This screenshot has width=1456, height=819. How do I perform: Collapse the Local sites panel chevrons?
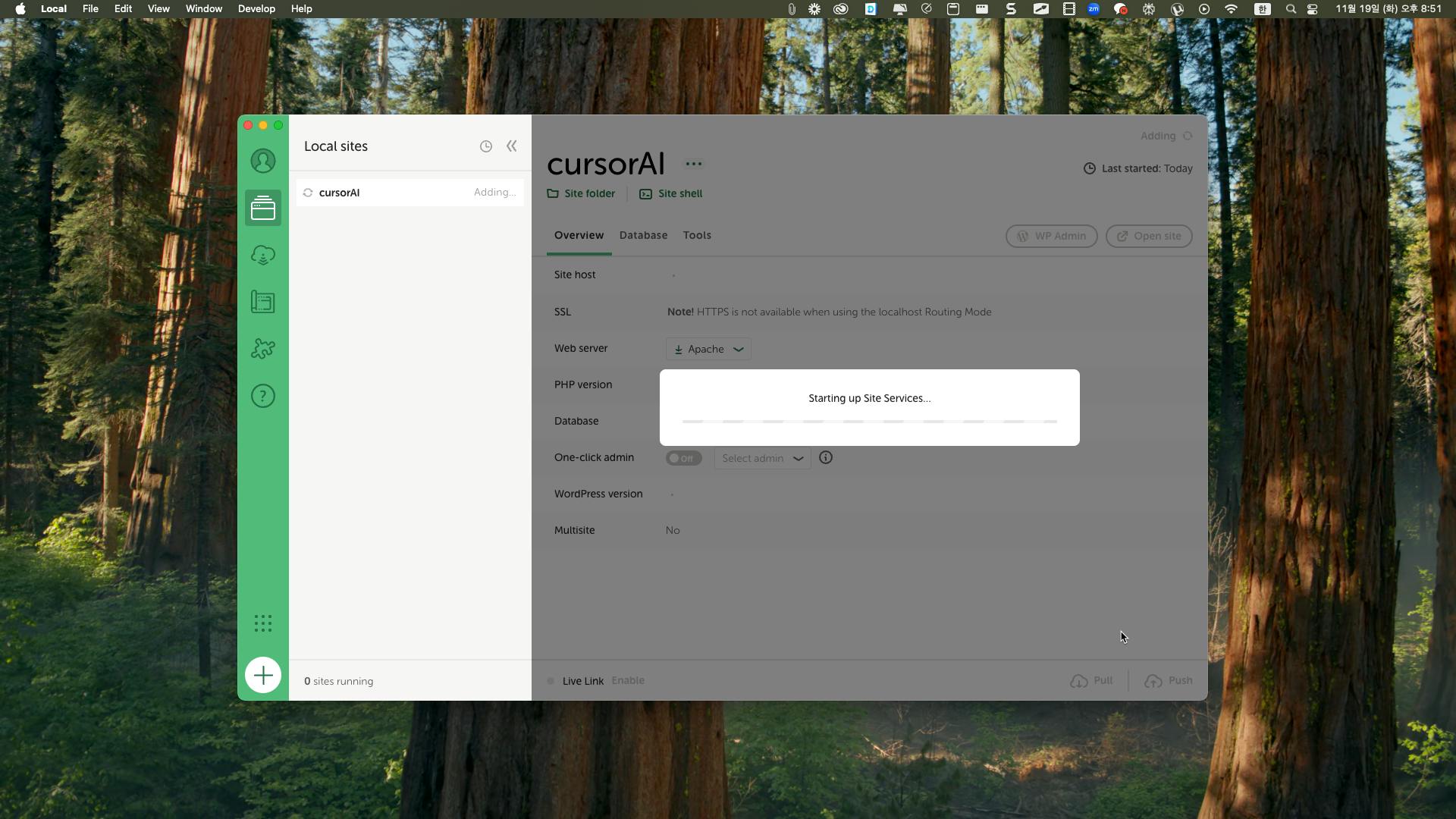pos(512,146)
